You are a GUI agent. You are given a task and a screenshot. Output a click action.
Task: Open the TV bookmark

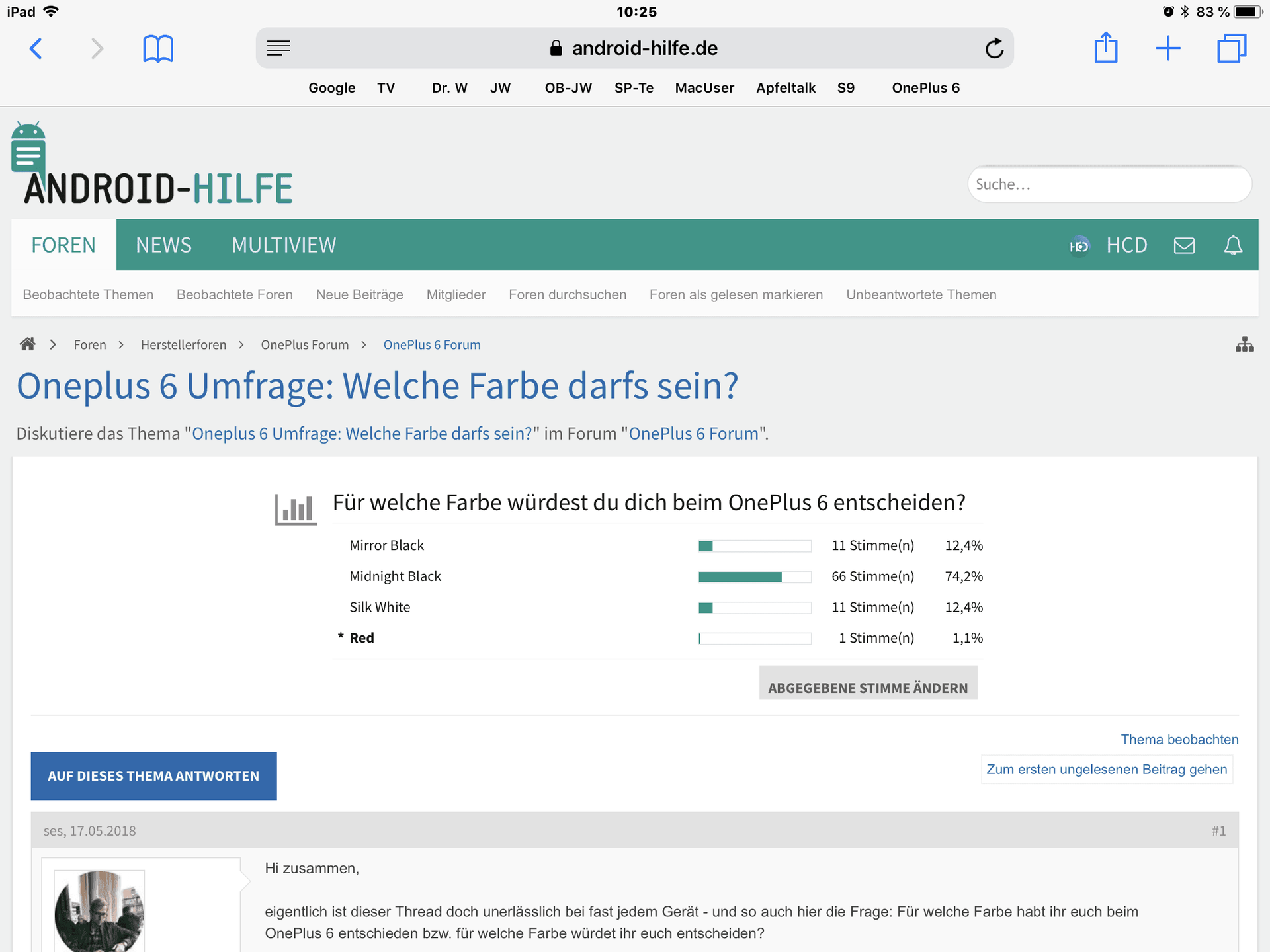[x=386, y=88]
